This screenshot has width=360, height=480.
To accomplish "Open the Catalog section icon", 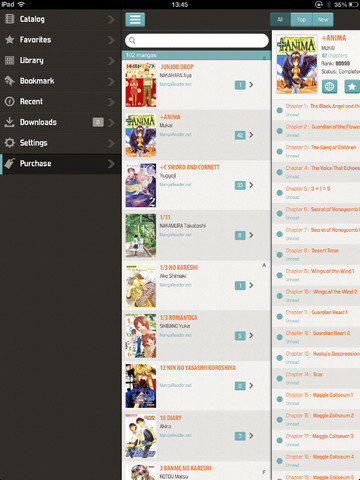I will (x=10, y=19).
